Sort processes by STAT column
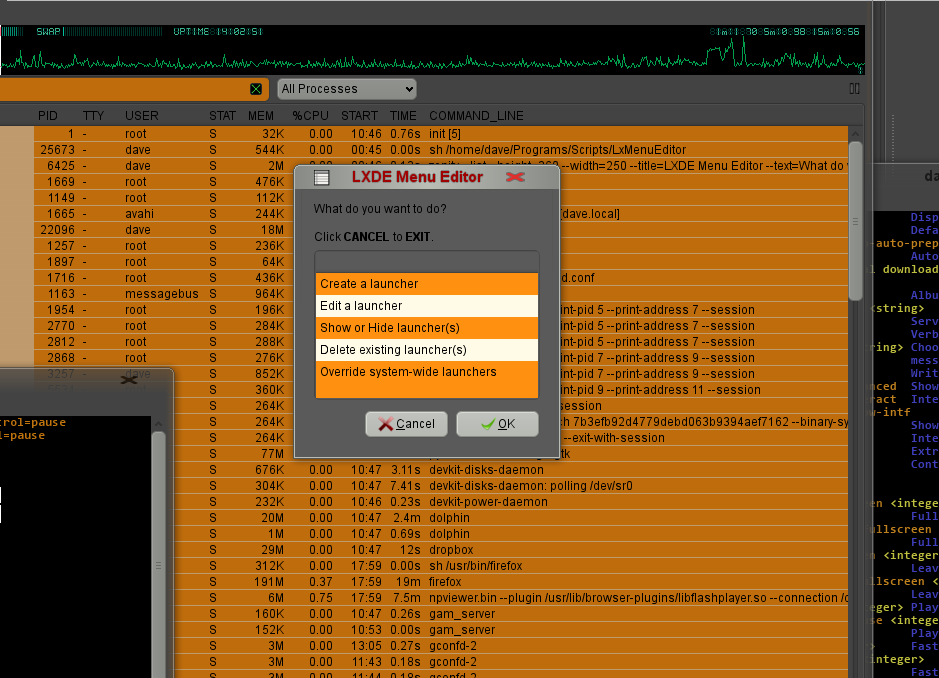This screenshot has height=678, width=939. 222,116
